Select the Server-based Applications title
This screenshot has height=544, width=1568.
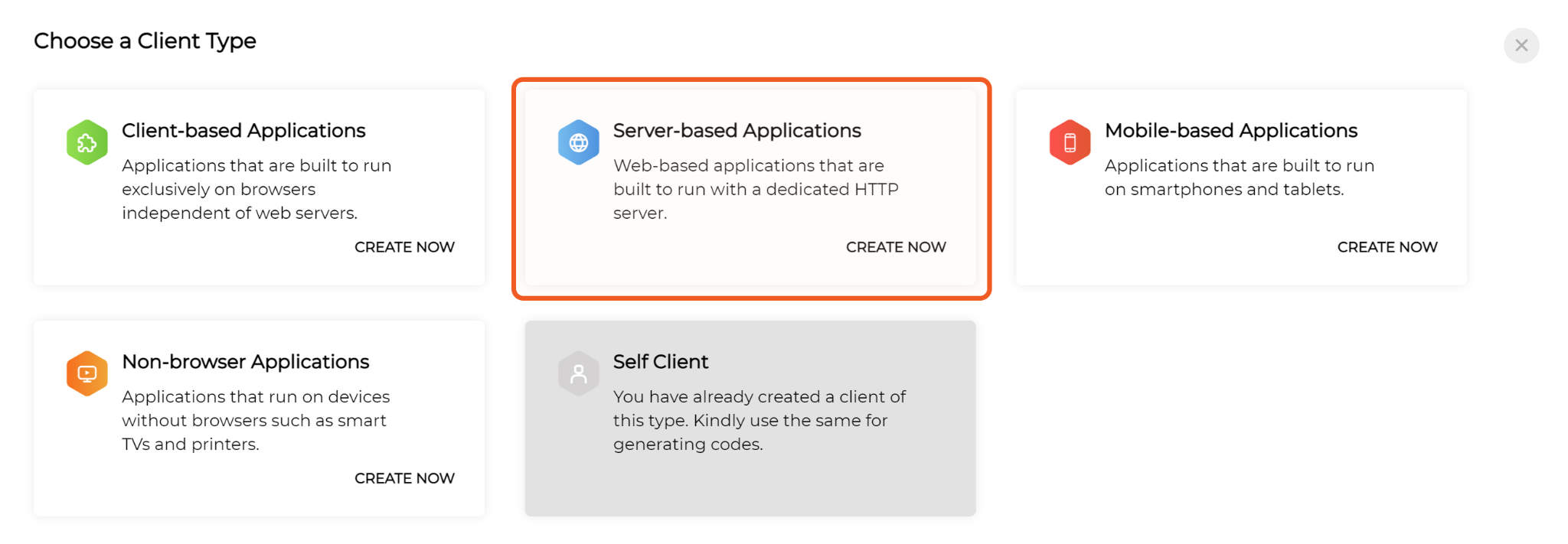click(737, 131)
